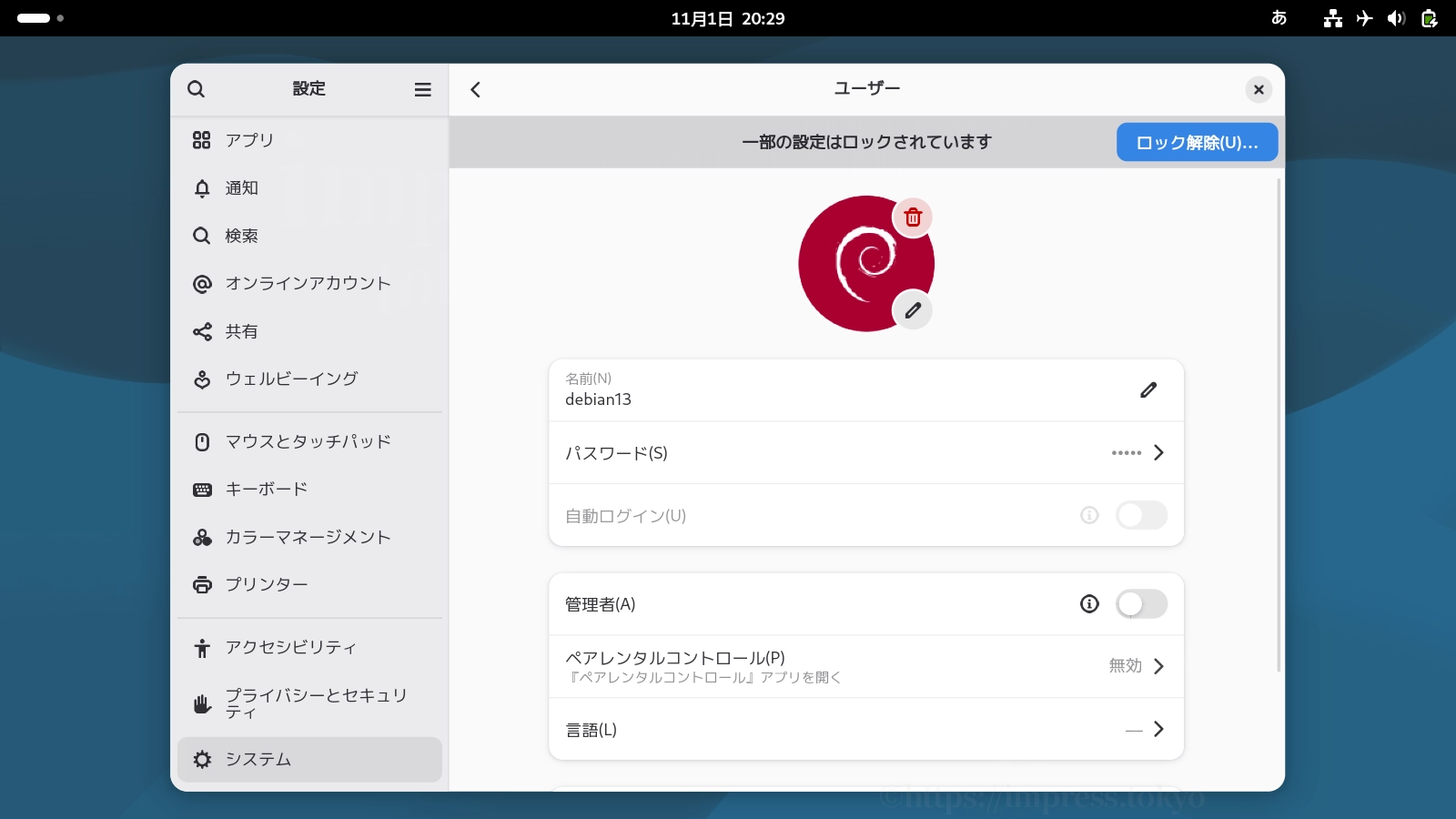Select アプリ in the settings sidebar

coord(309,140)
